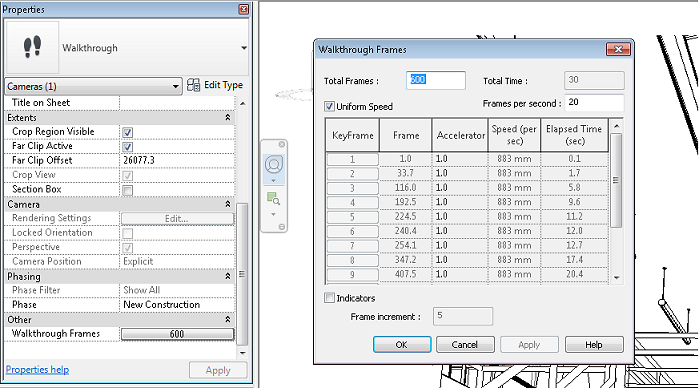Click the Frame increment field
This screenshot has width=699, height=388.
(463, 316)
